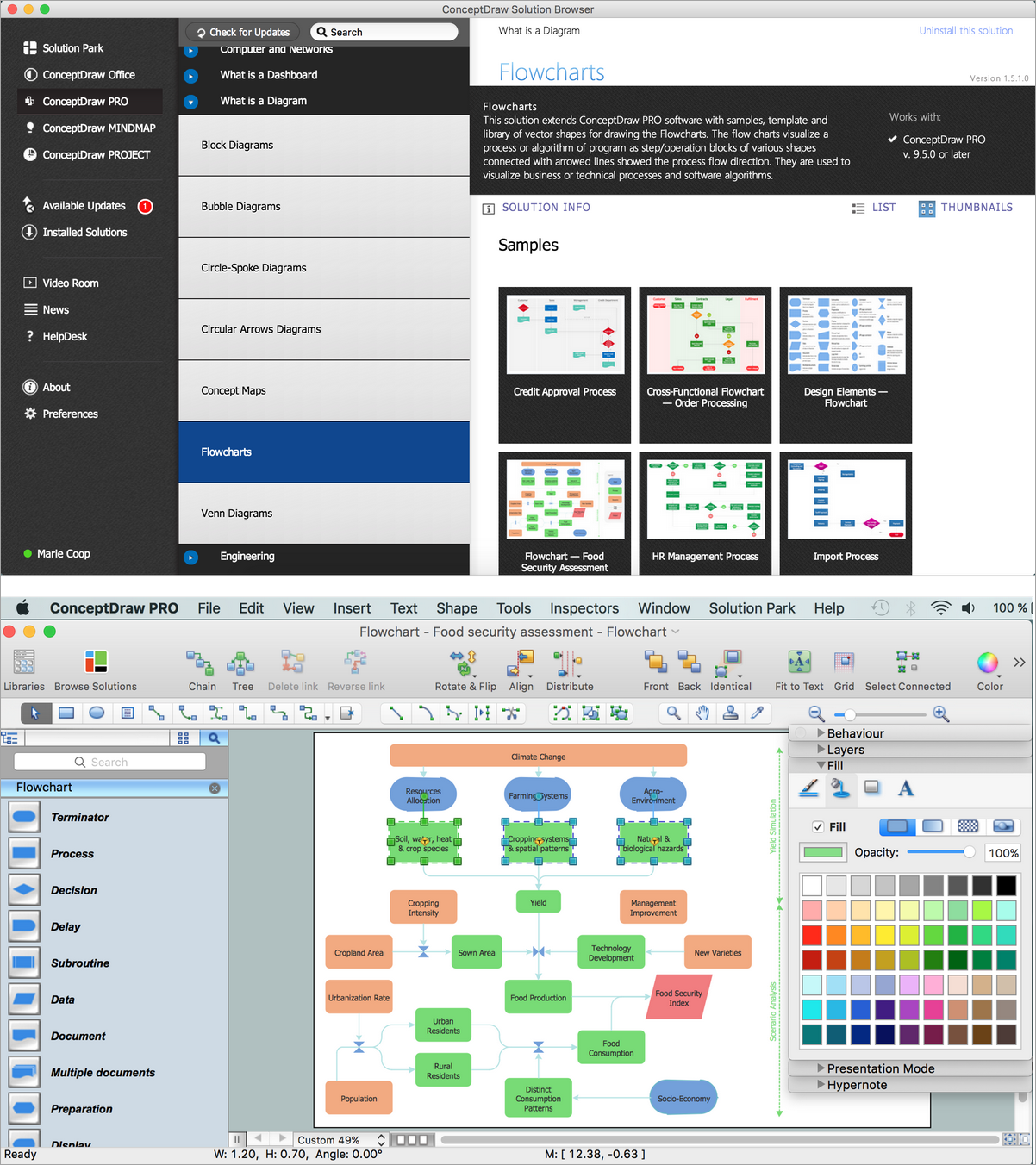Image resolution: width=1036 pixels, height=1165 pixels.
Task: Open SOLUTION INFO section
Action: tap(536, 208)
